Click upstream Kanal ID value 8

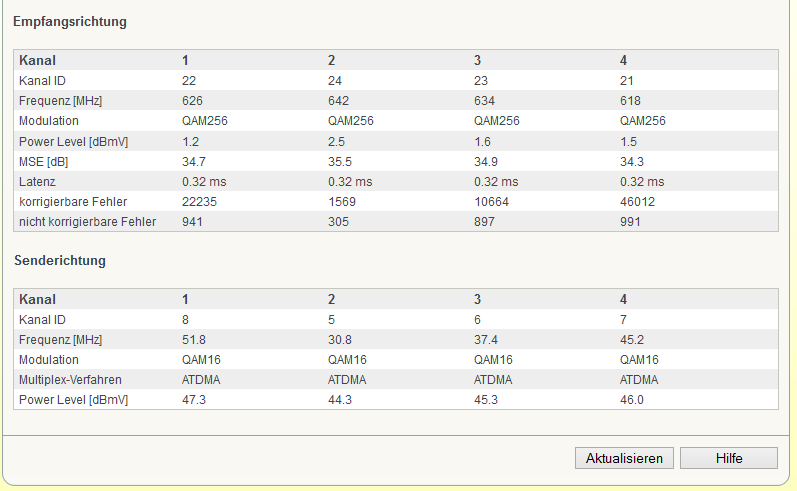point(186,319)
